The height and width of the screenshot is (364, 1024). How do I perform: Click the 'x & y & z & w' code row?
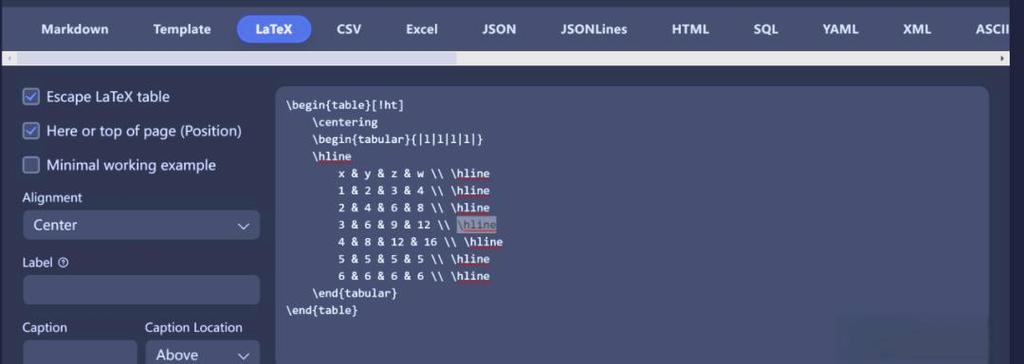pyautogui.click(x=414, y=174)
